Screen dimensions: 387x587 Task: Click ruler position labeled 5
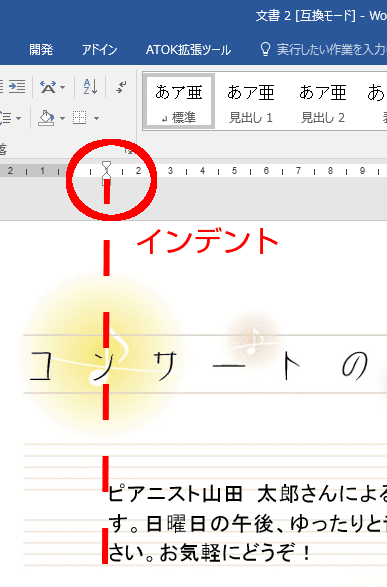pyautogui.click(x=234, y=171)
